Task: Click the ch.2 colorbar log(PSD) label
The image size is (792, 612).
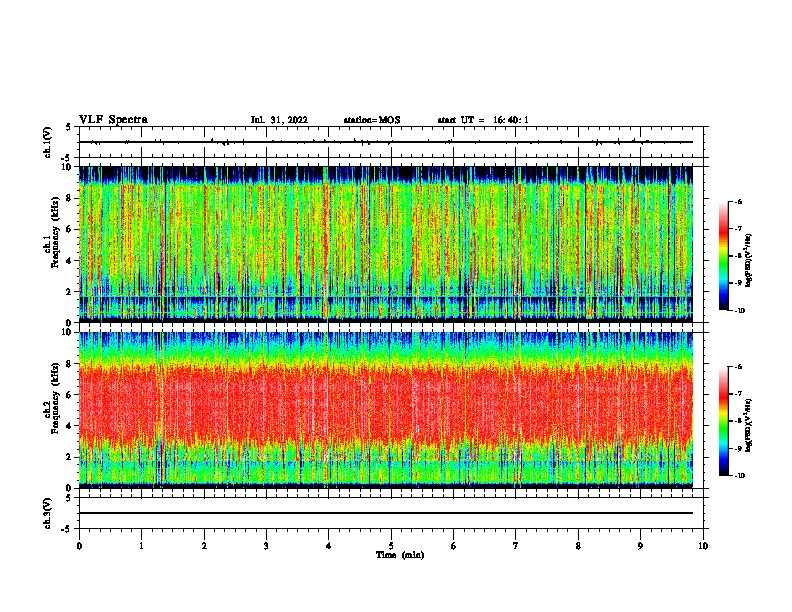Action: [749, 426]
